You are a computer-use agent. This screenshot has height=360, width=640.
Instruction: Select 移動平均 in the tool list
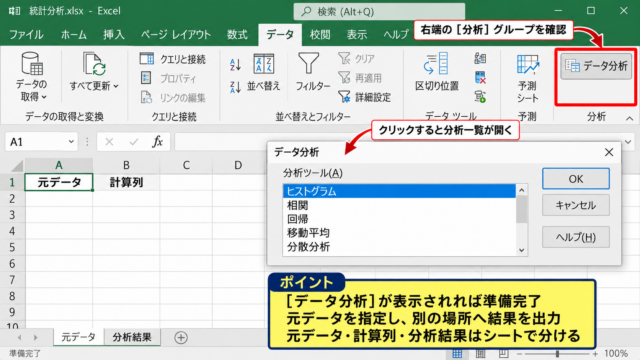click(399, 233)
